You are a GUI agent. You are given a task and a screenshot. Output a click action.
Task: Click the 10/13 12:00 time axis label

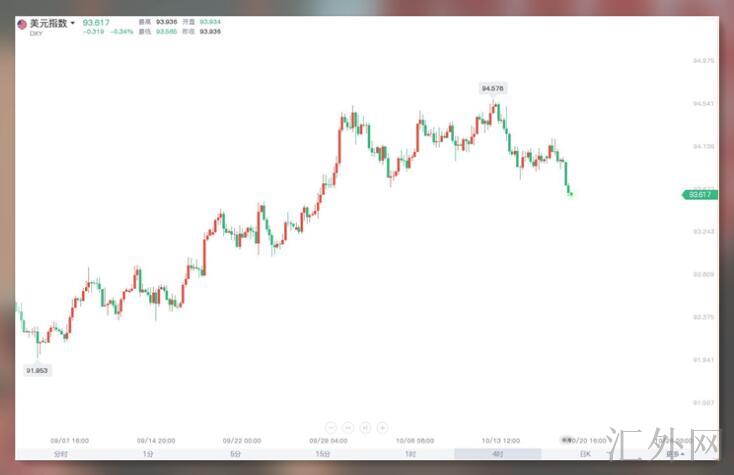tap(501, 441)
